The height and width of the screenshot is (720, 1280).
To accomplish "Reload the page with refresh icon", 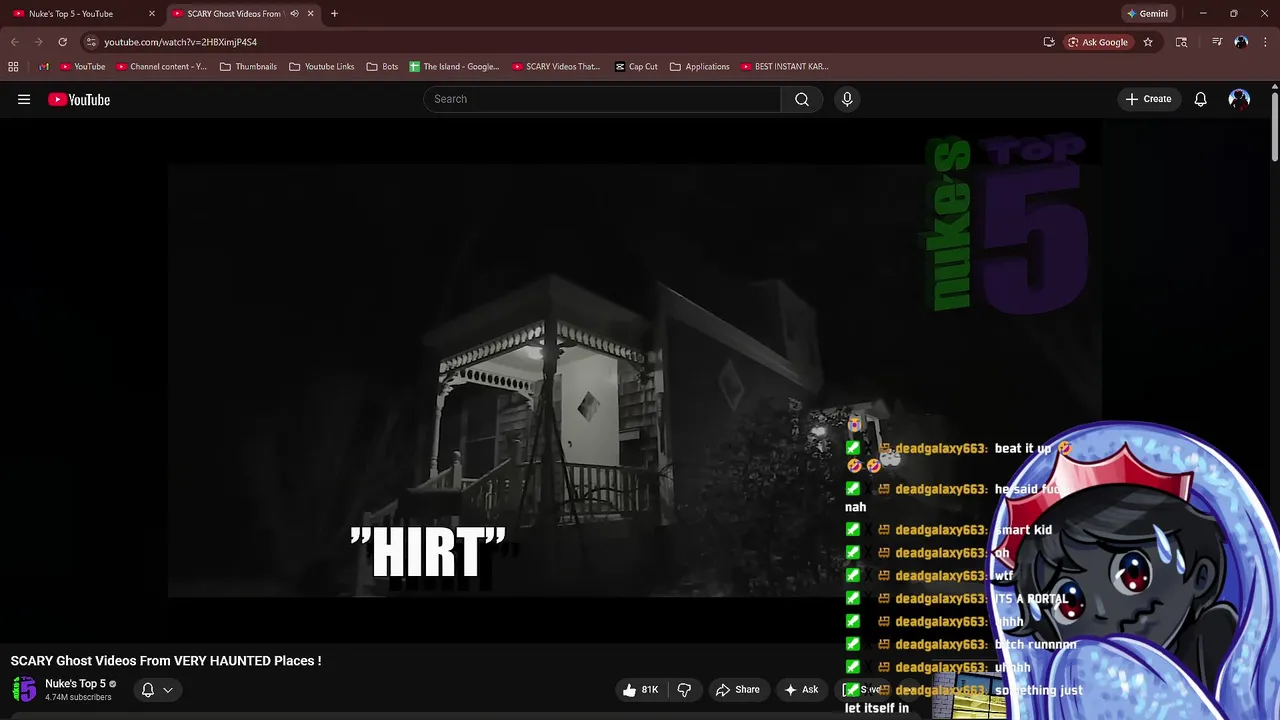I will click(x=62, y=42).
